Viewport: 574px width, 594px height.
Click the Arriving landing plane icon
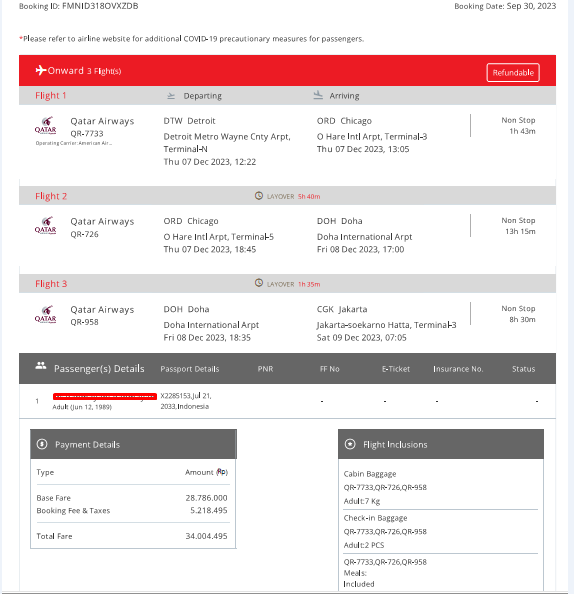[x=318, y=95]
